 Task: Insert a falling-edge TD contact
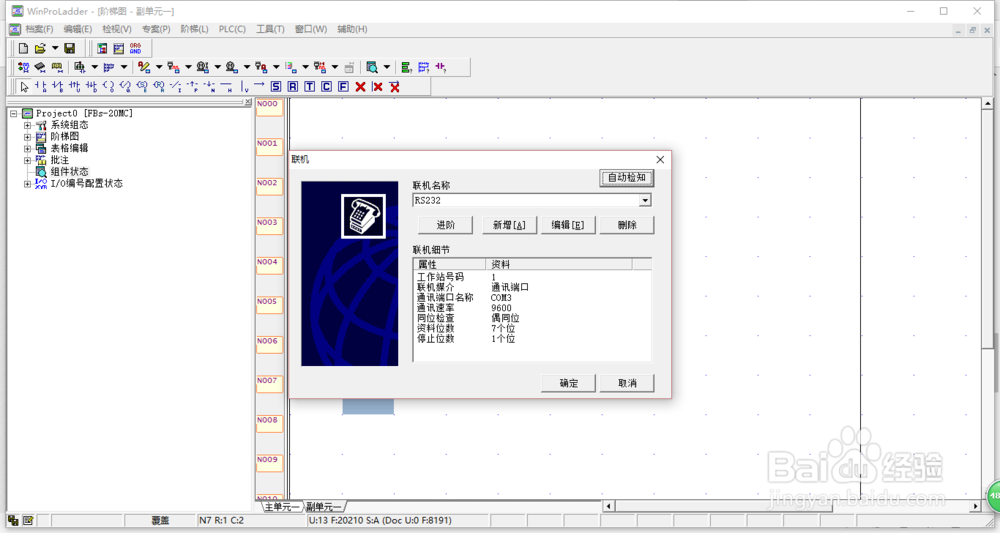pos(92,87)
